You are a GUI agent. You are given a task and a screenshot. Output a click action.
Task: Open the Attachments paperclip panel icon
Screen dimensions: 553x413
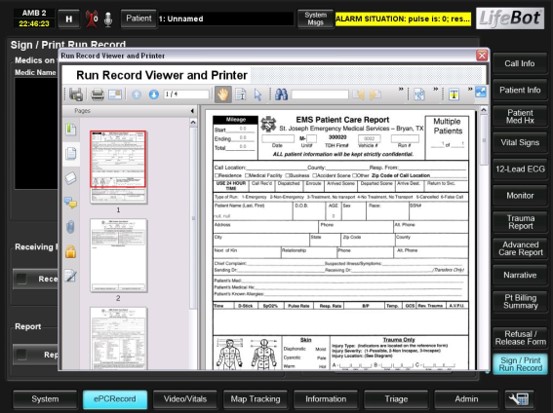pyautogui.click(x=70, y=227)
